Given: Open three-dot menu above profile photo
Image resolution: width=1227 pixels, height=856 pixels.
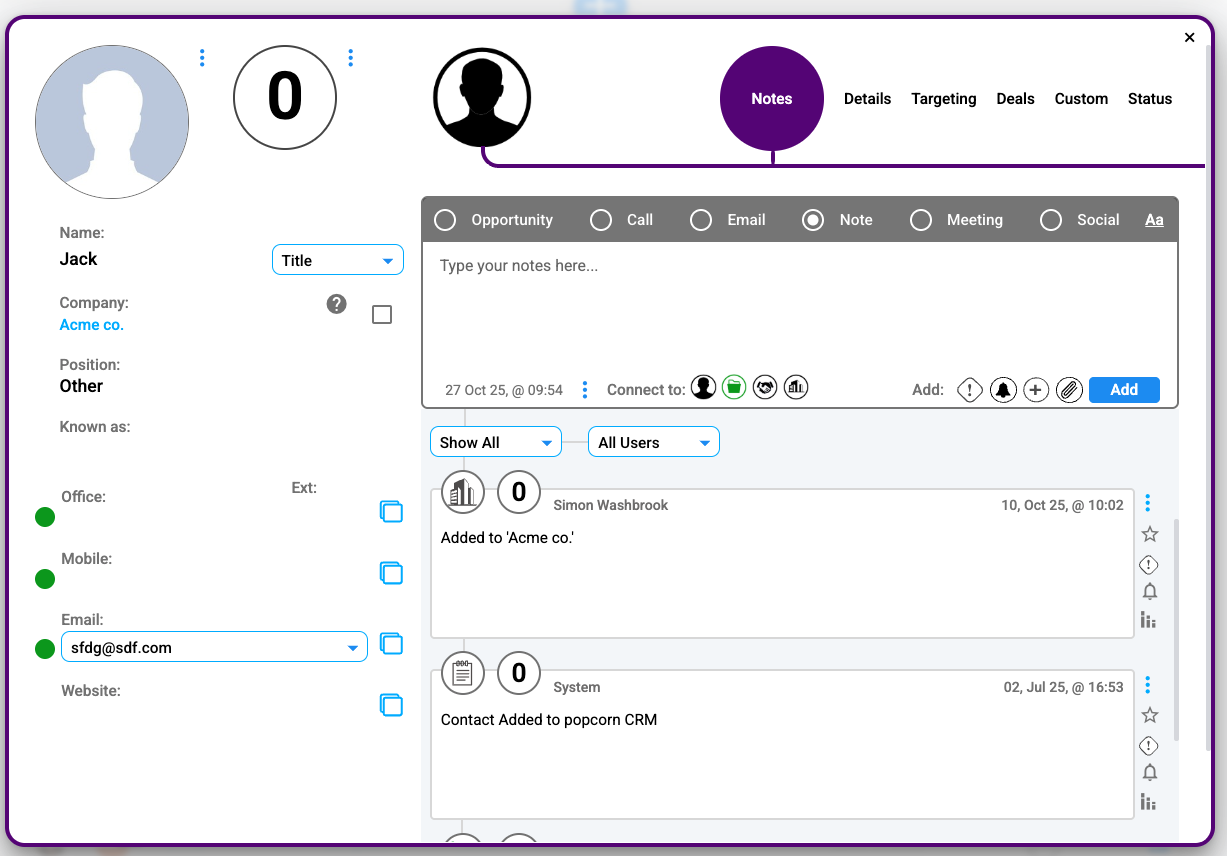Looking at the screenshot, I should tap(202, 58).
